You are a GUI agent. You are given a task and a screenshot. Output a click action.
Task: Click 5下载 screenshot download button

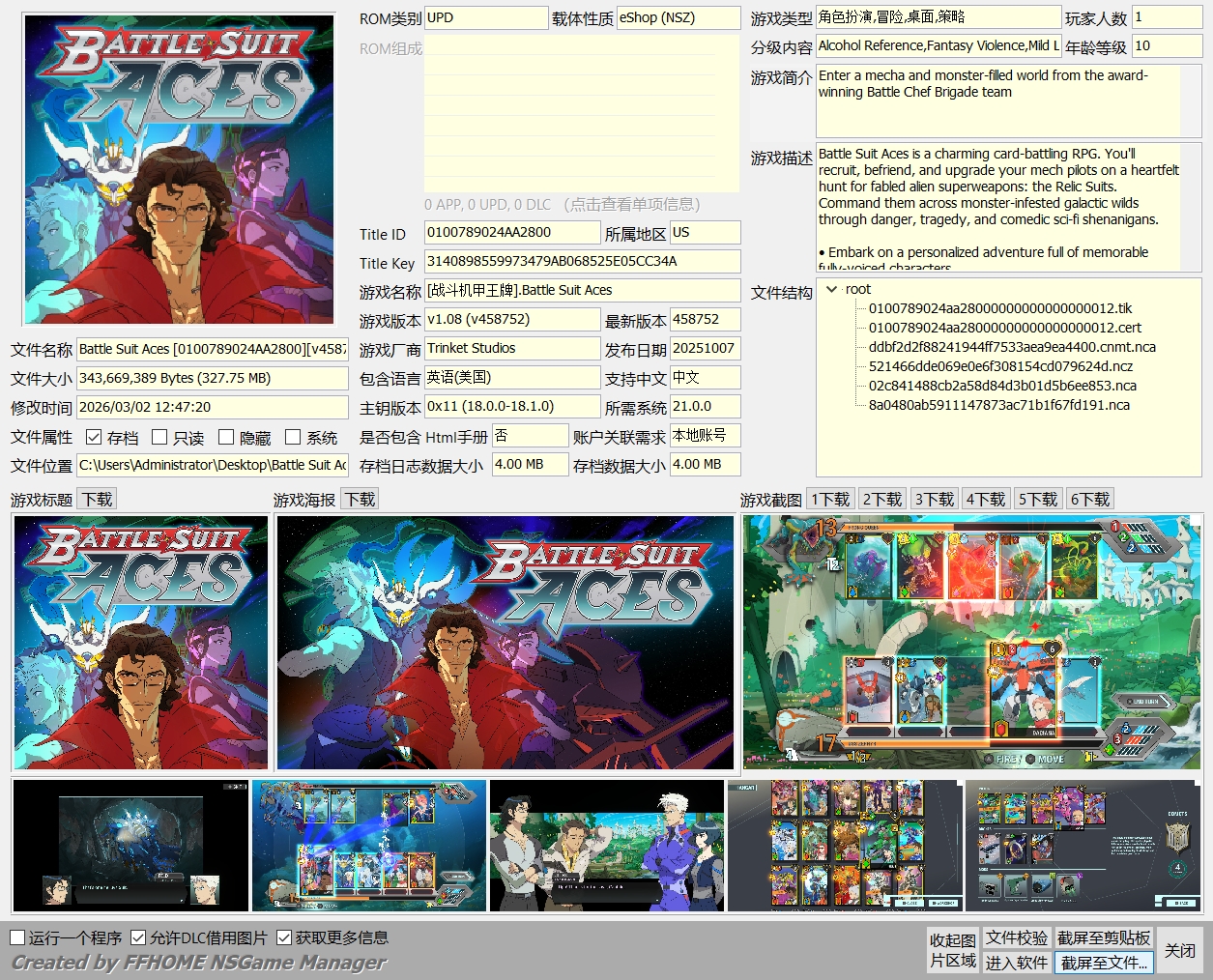[1038, 500]
